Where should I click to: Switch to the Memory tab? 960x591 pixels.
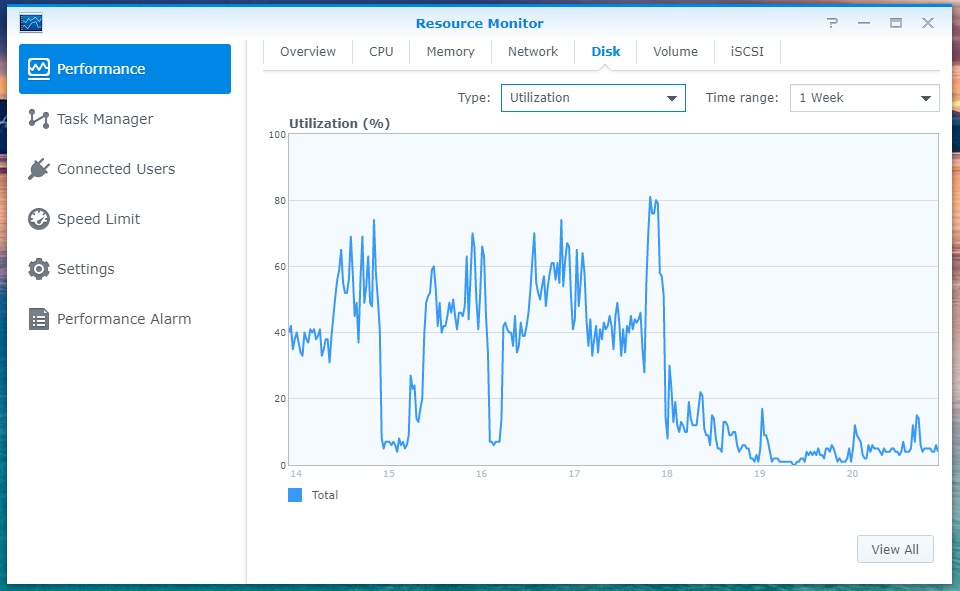pyautogui.click(x=451, y=52)
